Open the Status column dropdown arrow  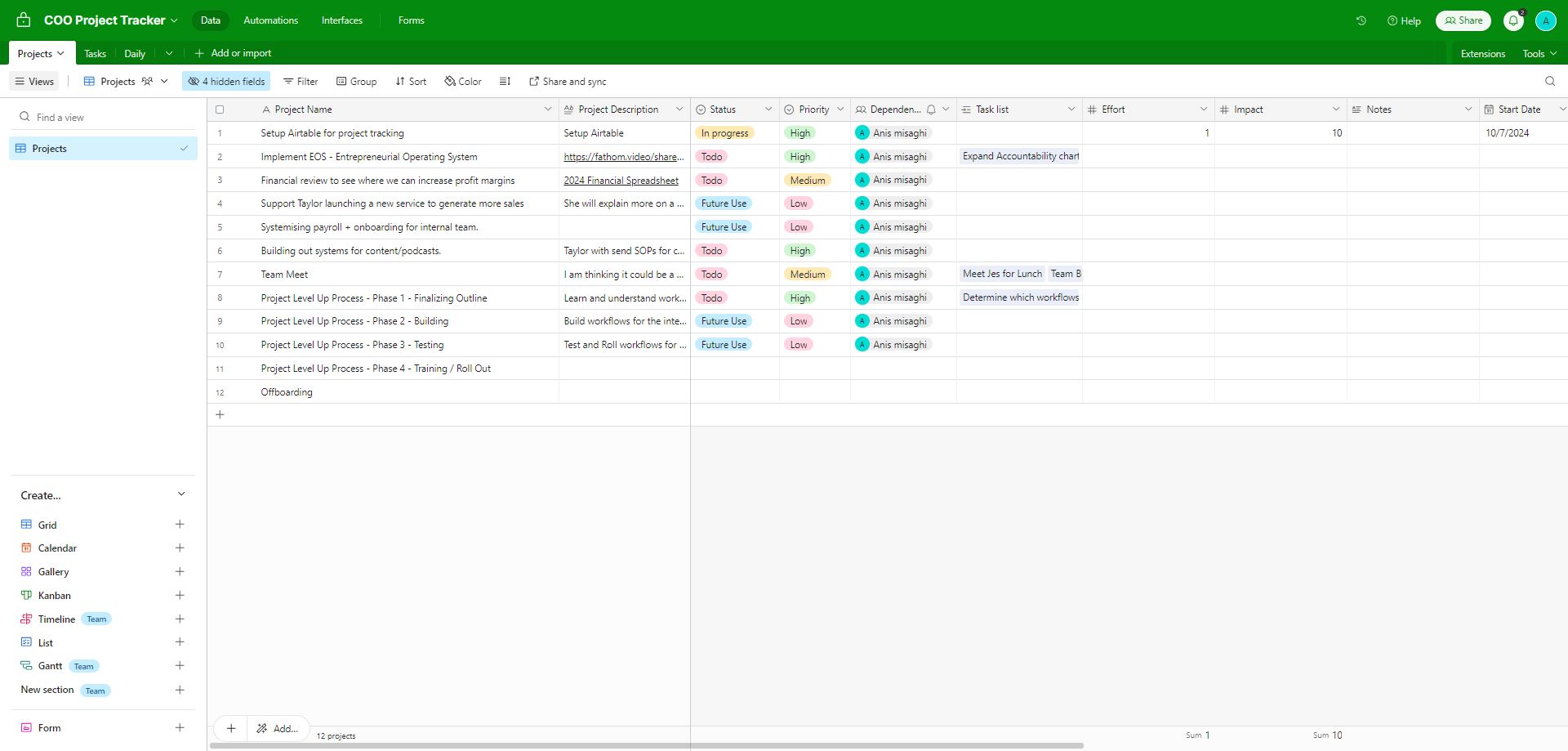768,110
